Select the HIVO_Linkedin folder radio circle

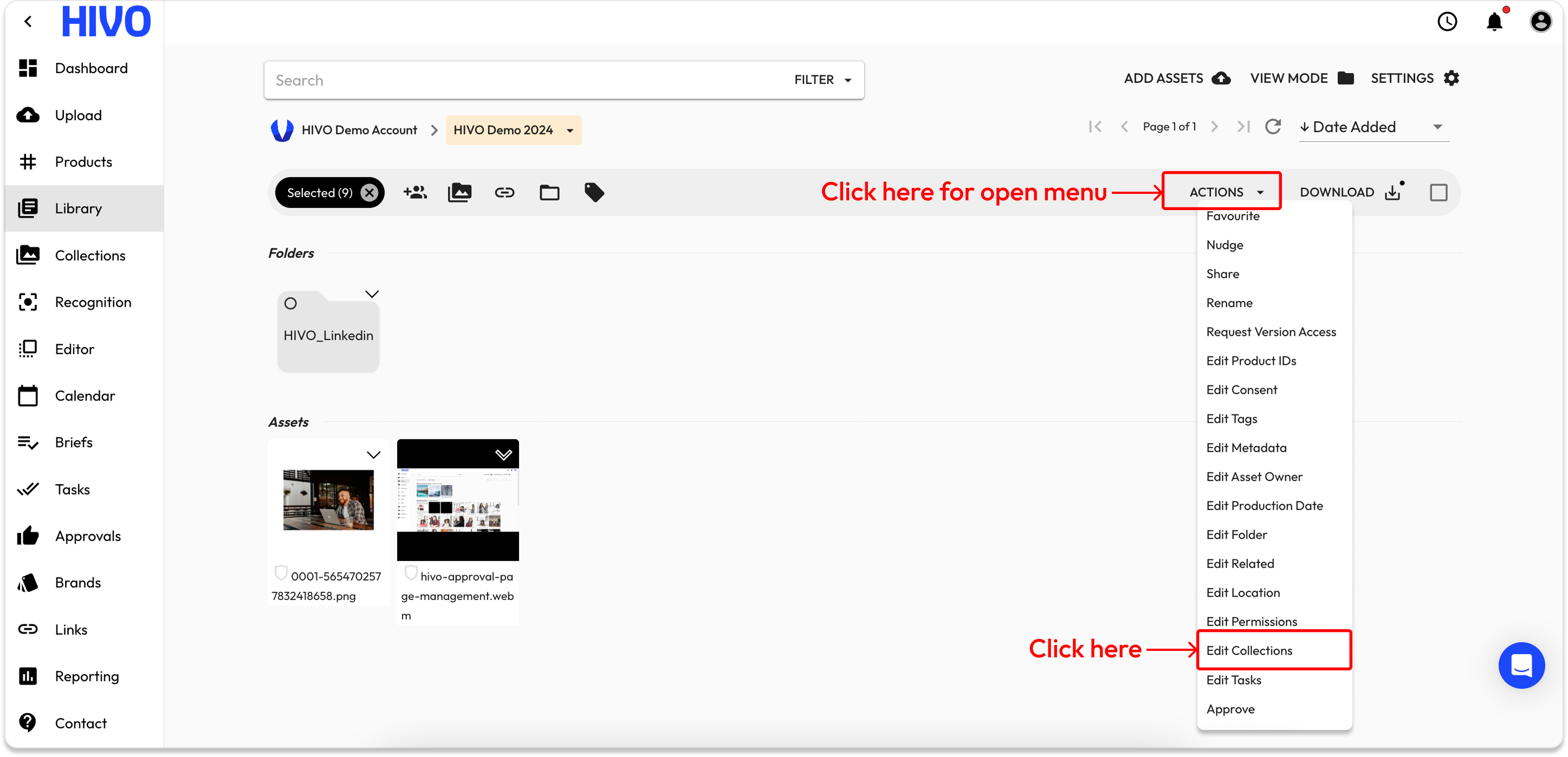pyautogui.click(x=290, y=303)
